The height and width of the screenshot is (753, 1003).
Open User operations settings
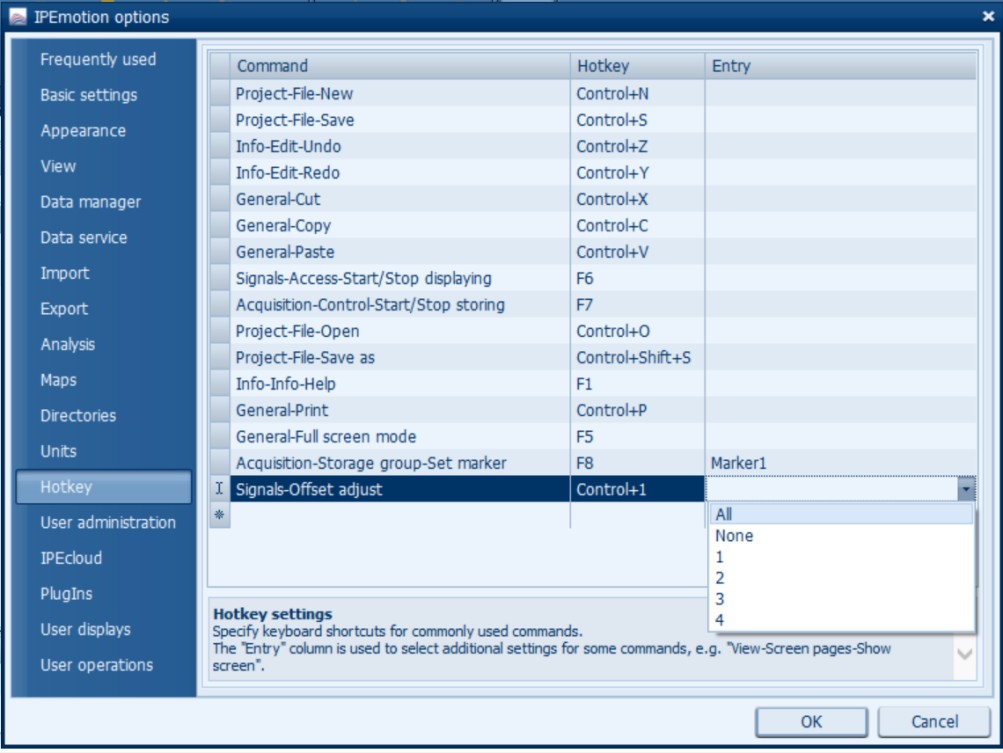(97, 665)
